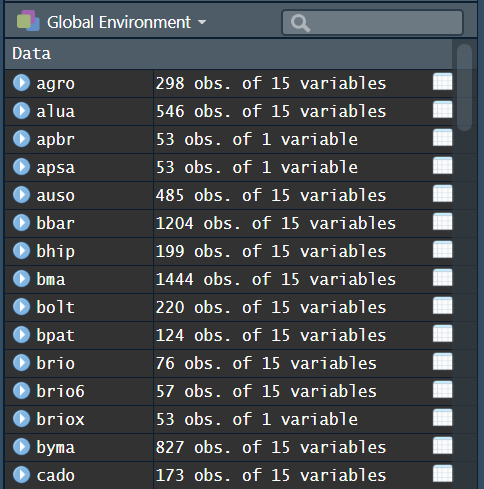Click the Global Environment stack icon
Screen dimensions: 484x489
coord(28,21)
